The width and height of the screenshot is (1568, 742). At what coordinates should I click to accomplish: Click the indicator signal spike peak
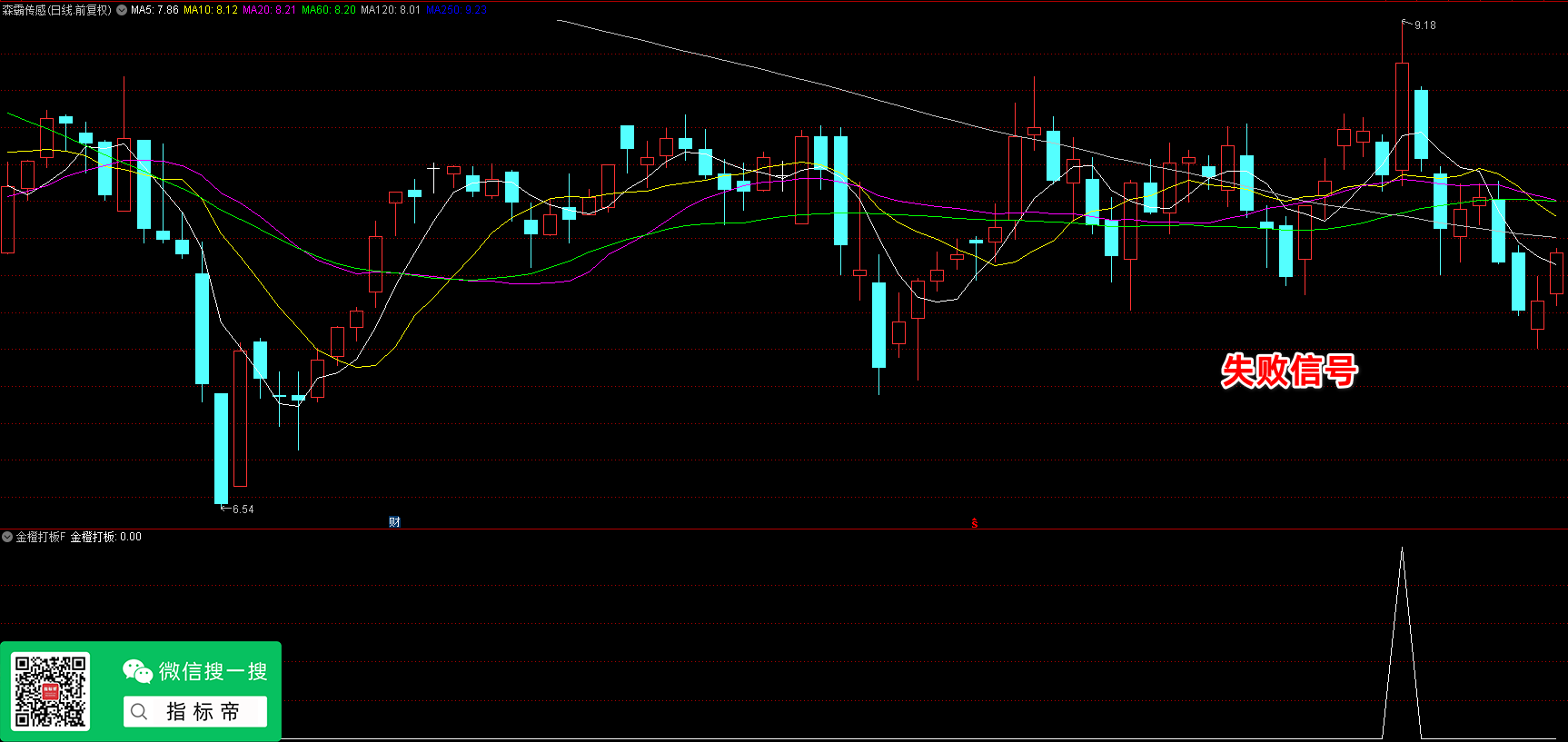click(1402, 549)
